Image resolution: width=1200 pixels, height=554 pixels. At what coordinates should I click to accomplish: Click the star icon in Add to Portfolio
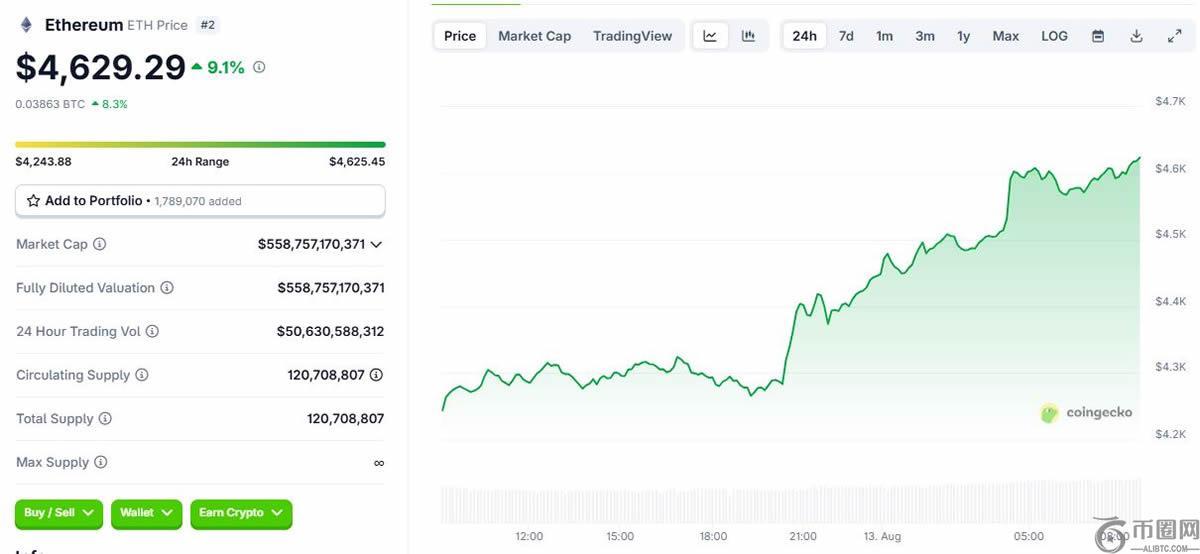tap(33, 201)
